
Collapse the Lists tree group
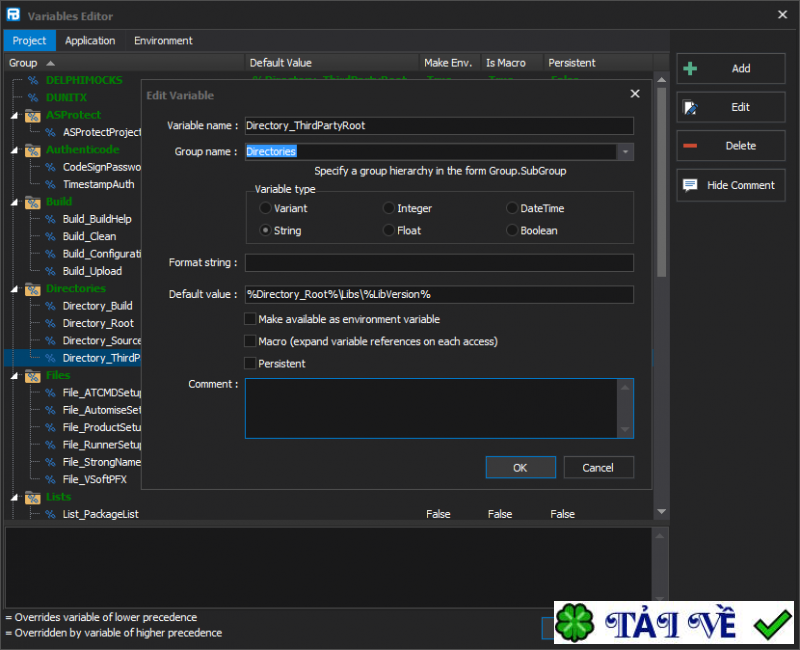click(x=15, y=497)
